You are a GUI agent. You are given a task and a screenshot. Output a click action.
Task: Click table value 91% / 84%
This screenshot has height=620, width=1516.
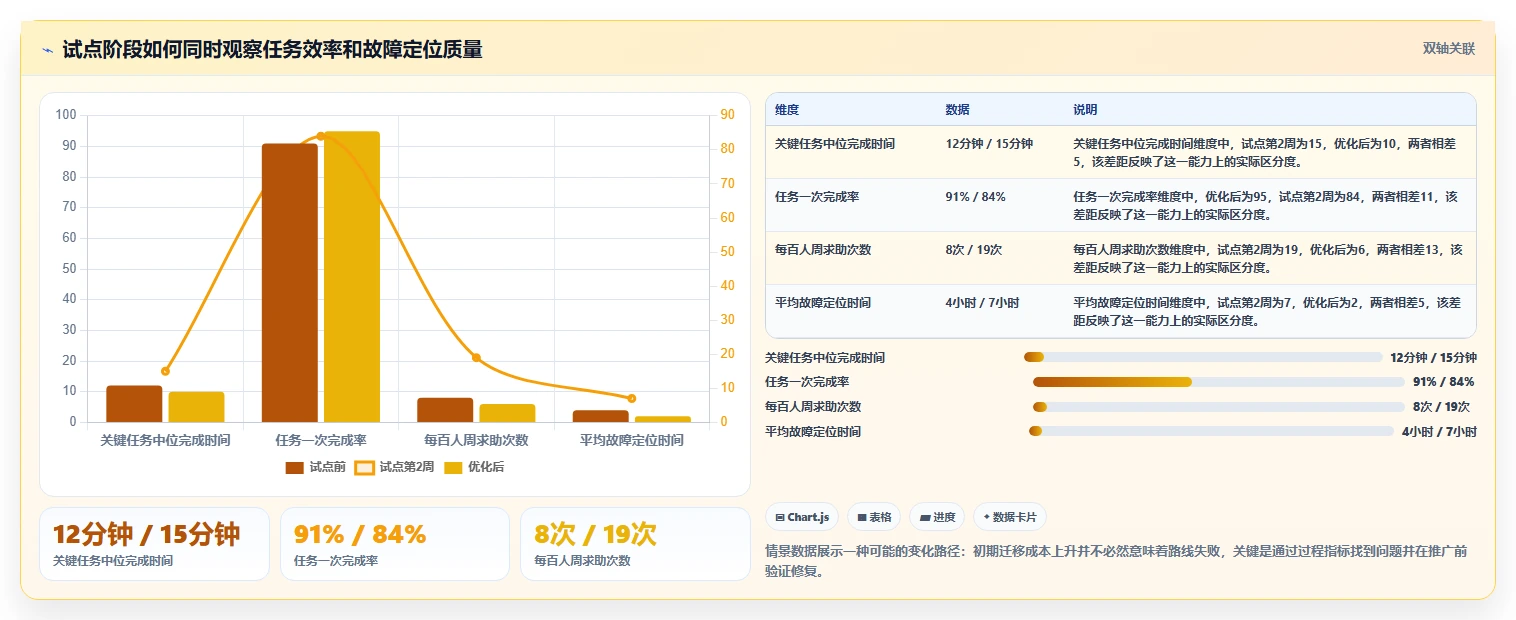pyautogui.click(x=978, y=197)
